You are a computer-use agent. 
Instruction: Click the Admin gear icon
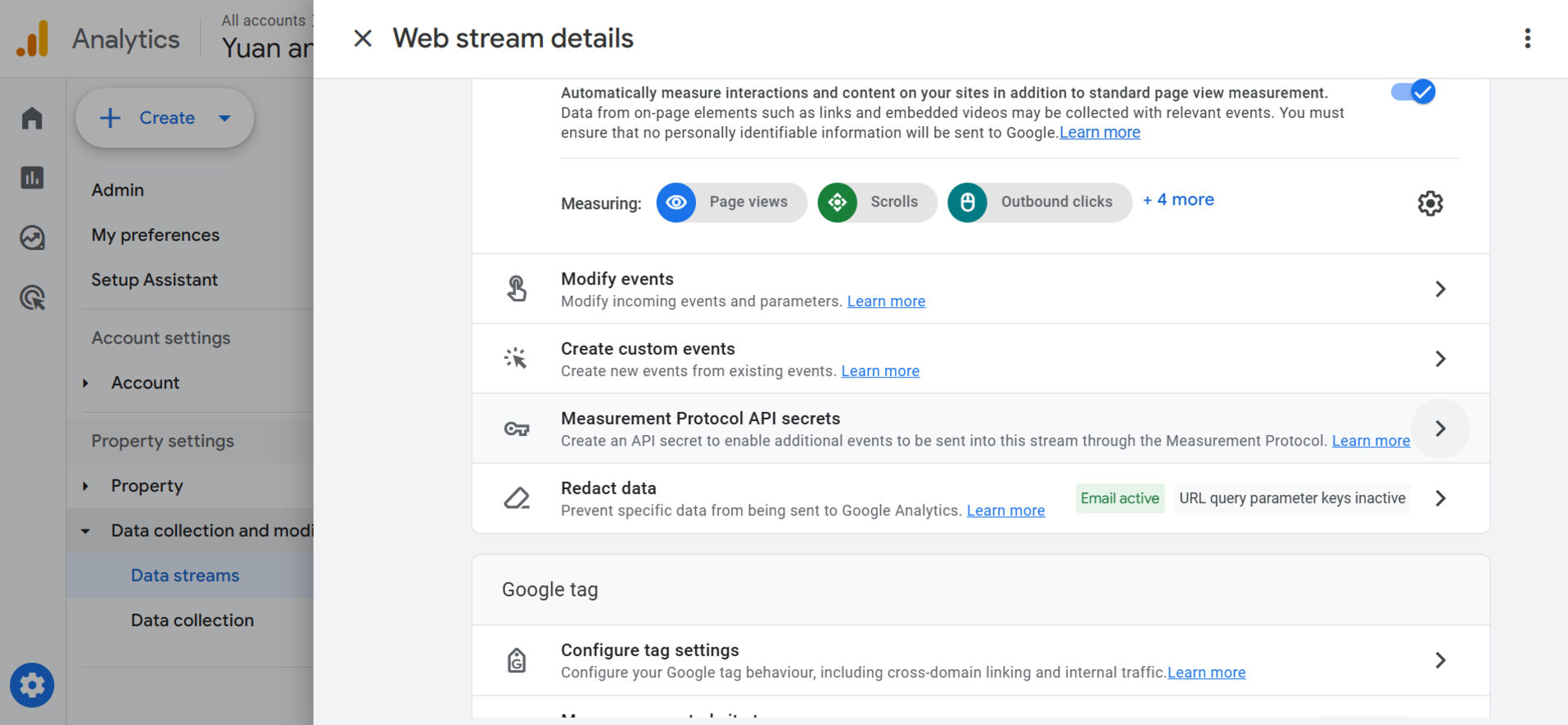[32, 685]
